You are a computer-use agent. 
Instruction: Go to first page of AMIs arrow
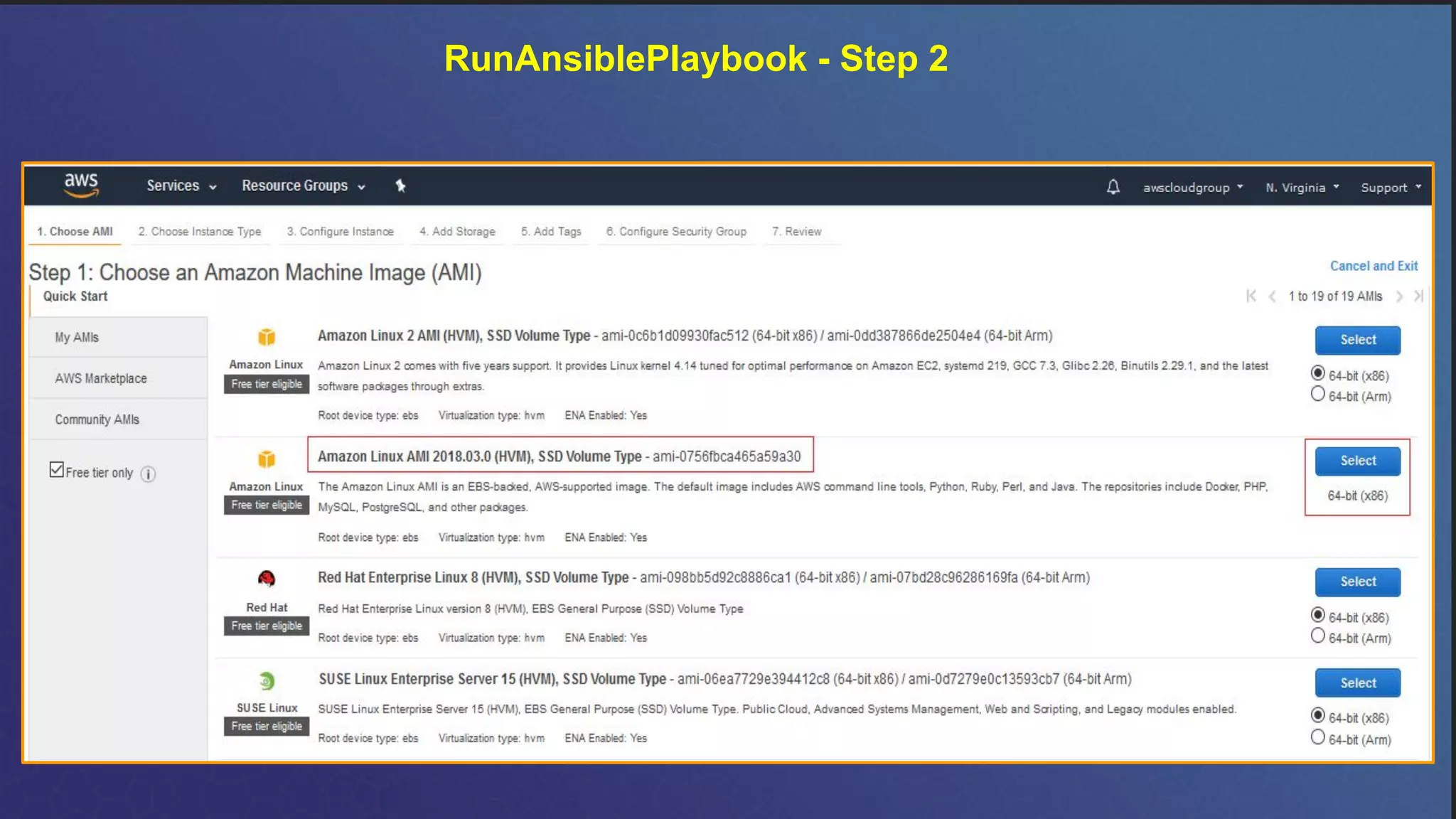(x=1251, y=296)
